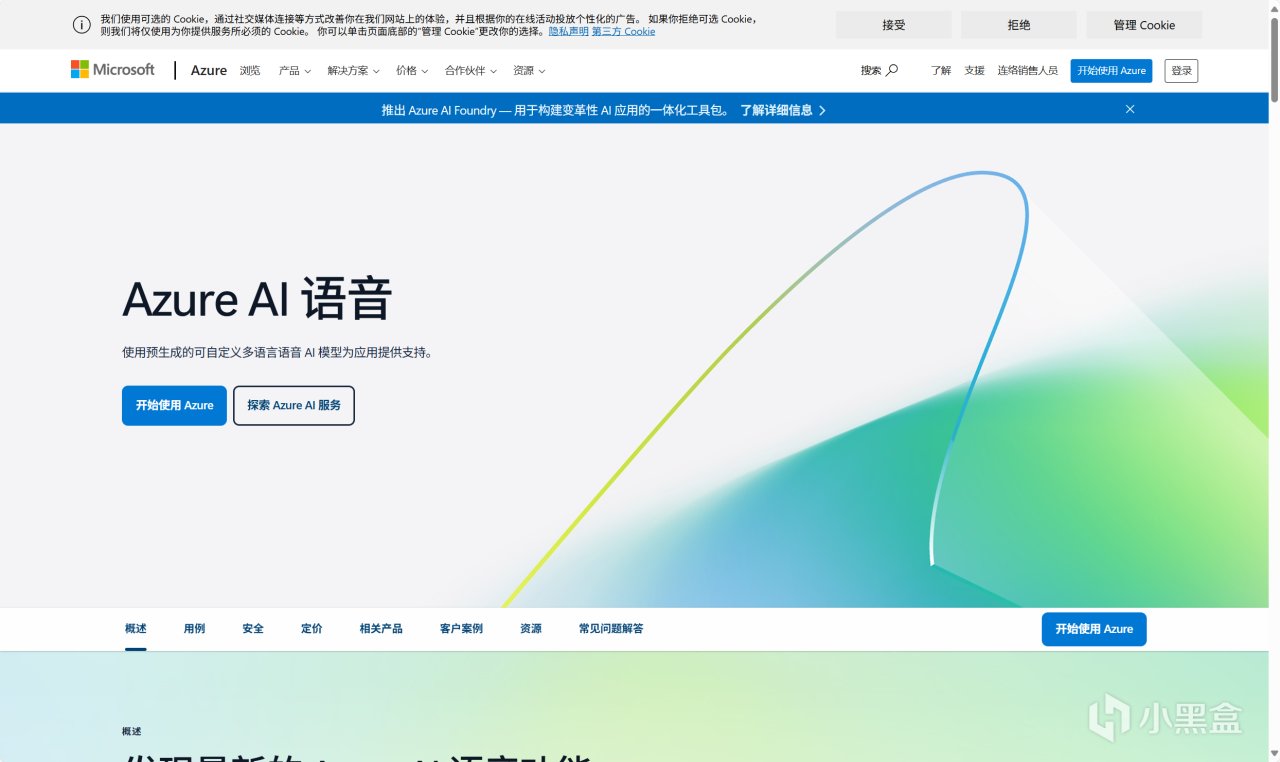Click hero 开始使用 Azure button

coord(174,405)
